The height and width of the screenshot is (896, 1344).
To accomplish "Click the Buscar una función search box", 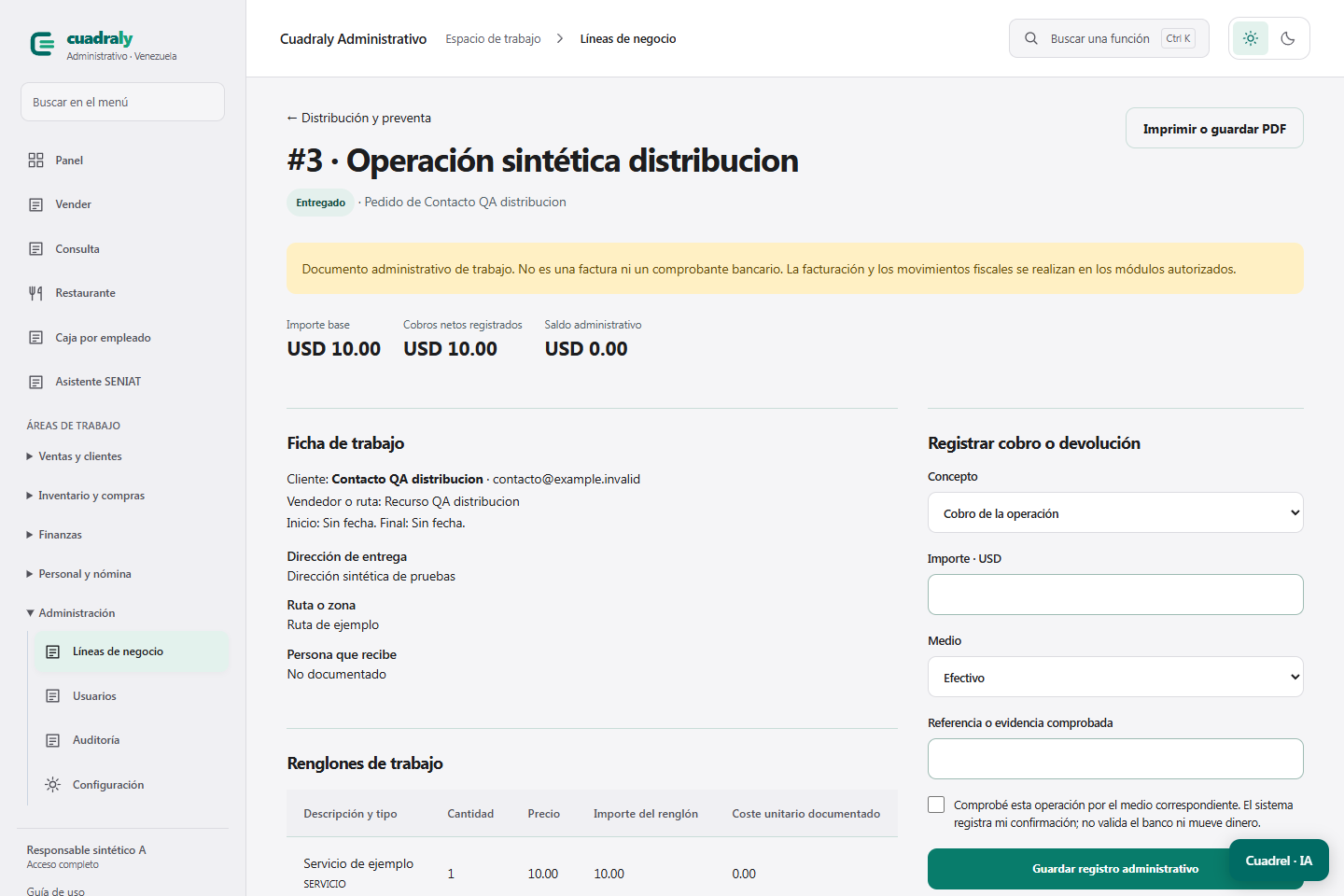I will coord(1109,38).
